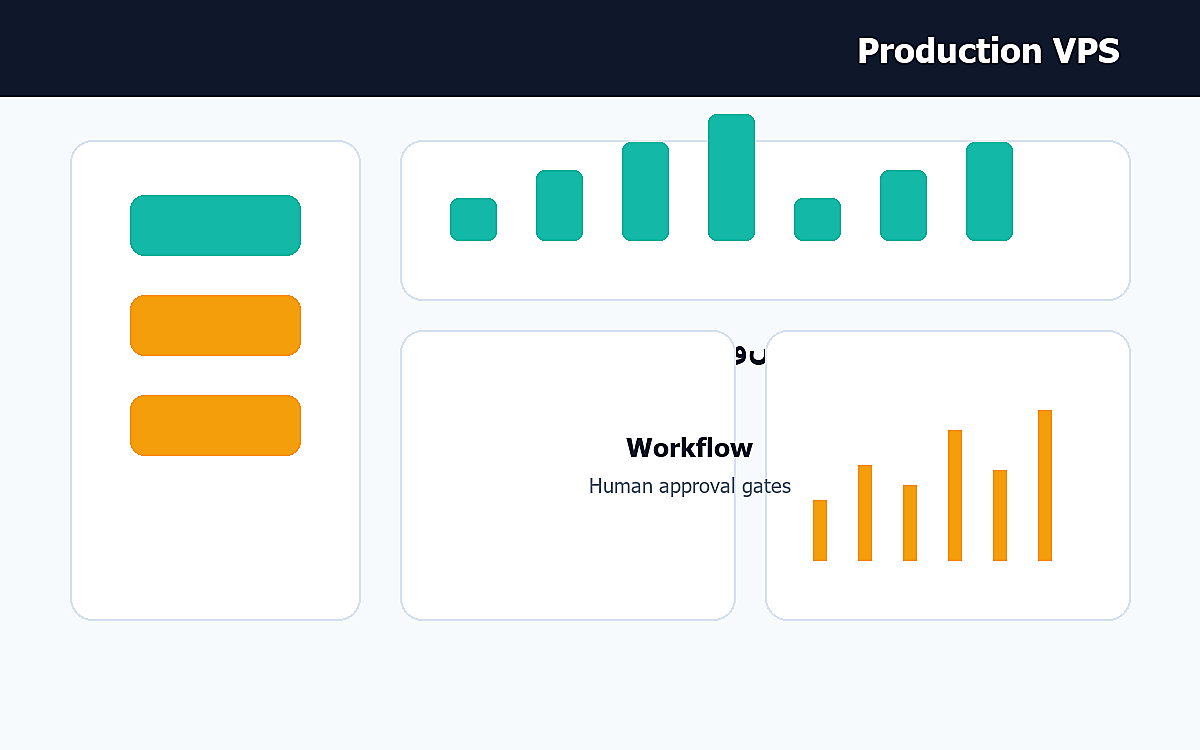The width and height of the screenshot is (1200, 750).
Task: Click the fourth orange bar in the chart
Action: click(955, 495)
